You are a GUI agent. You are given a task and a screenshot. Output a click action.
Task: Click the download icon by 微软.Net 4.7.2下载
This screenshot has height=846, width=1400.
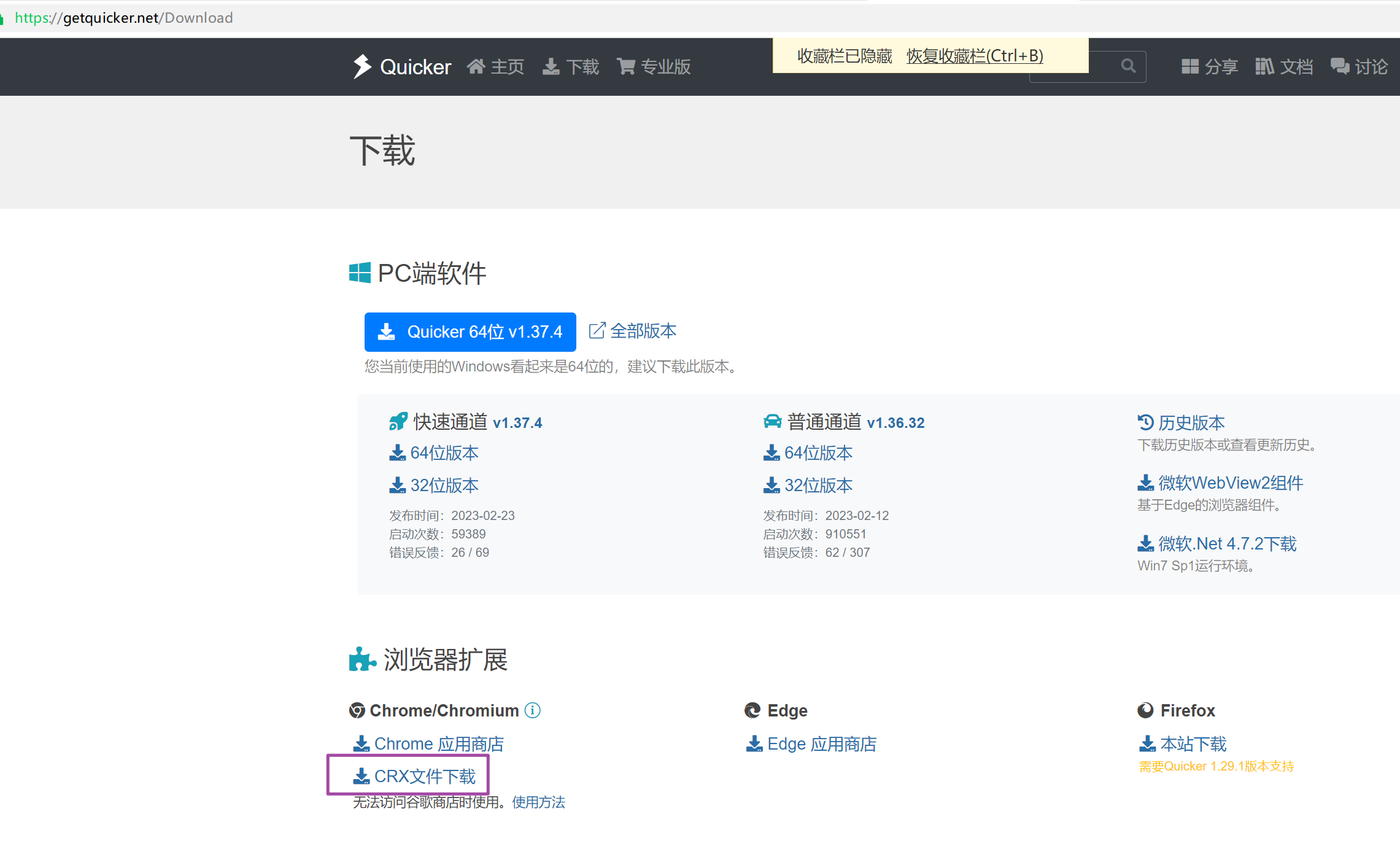click(1145, 544)
